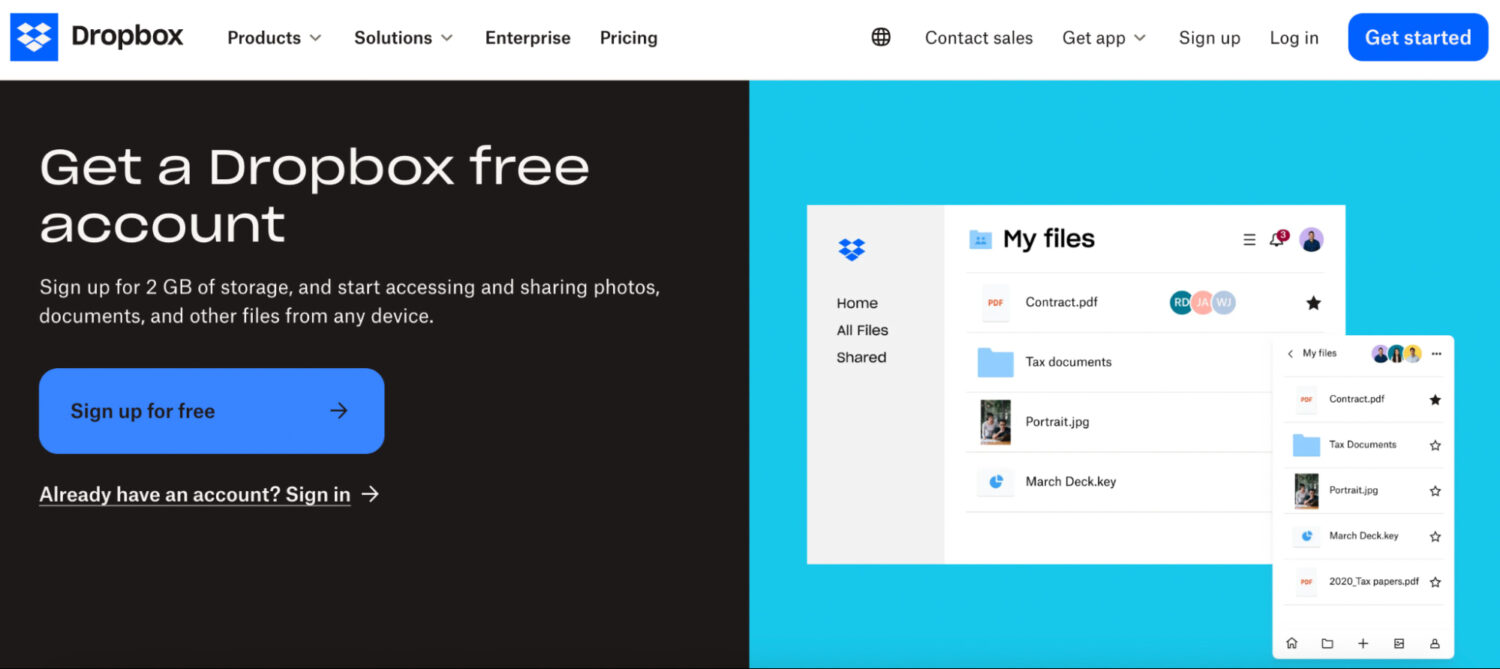The height and width of the screenshot is (669, 1500).
Task: Click the Dropbox wordmark text
Action: [127, 37]
